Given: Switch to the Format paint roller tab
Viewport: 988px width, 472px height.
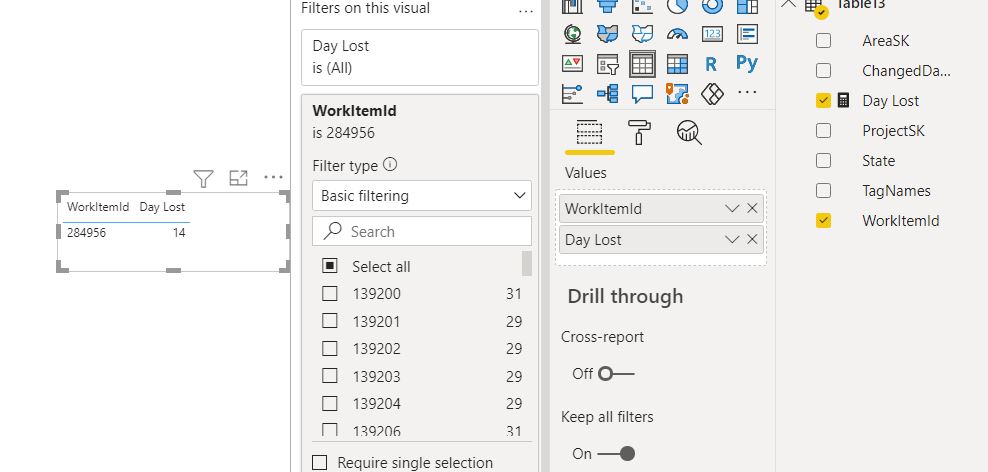Looking at the screenshot, I should click(x=639, y=133).
